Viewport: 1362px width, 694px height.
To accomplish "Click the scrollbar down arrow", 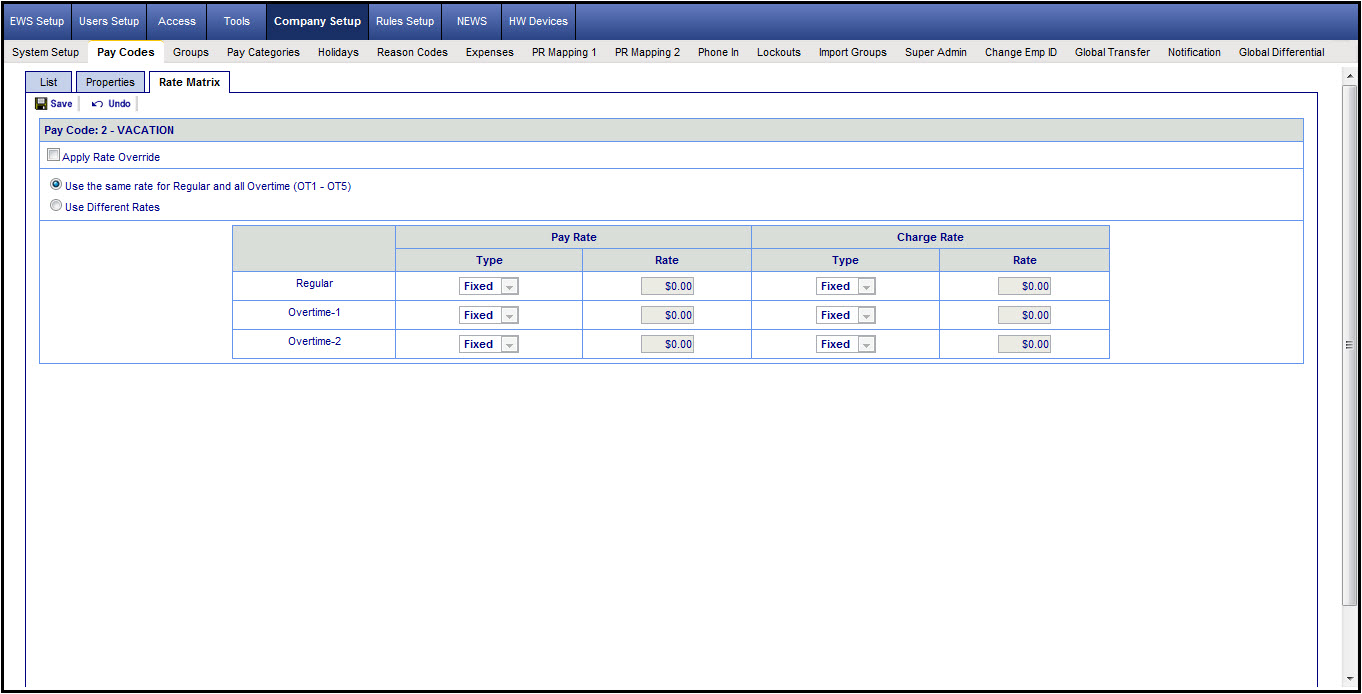I will coord(1349,680).
